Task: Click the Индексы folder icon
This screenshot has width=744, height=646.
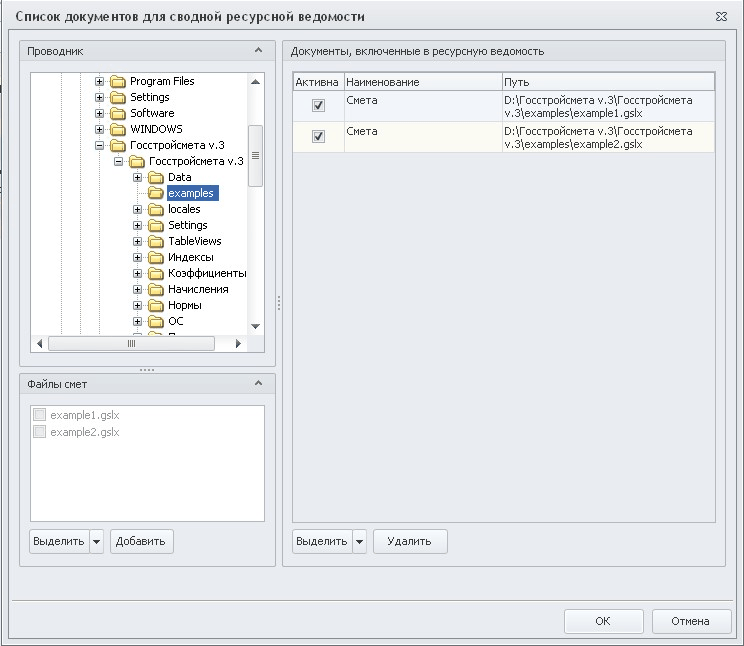Action: (x=156, y=257)
